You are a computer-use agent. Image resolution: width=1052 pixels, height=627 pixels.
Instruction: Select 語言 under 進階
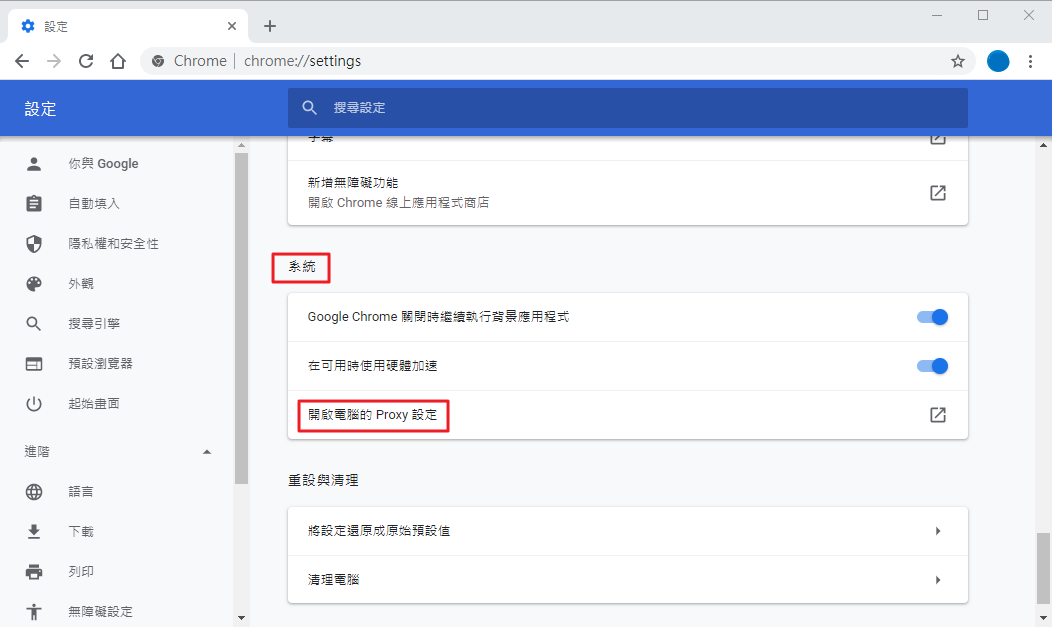pos(81,492)
